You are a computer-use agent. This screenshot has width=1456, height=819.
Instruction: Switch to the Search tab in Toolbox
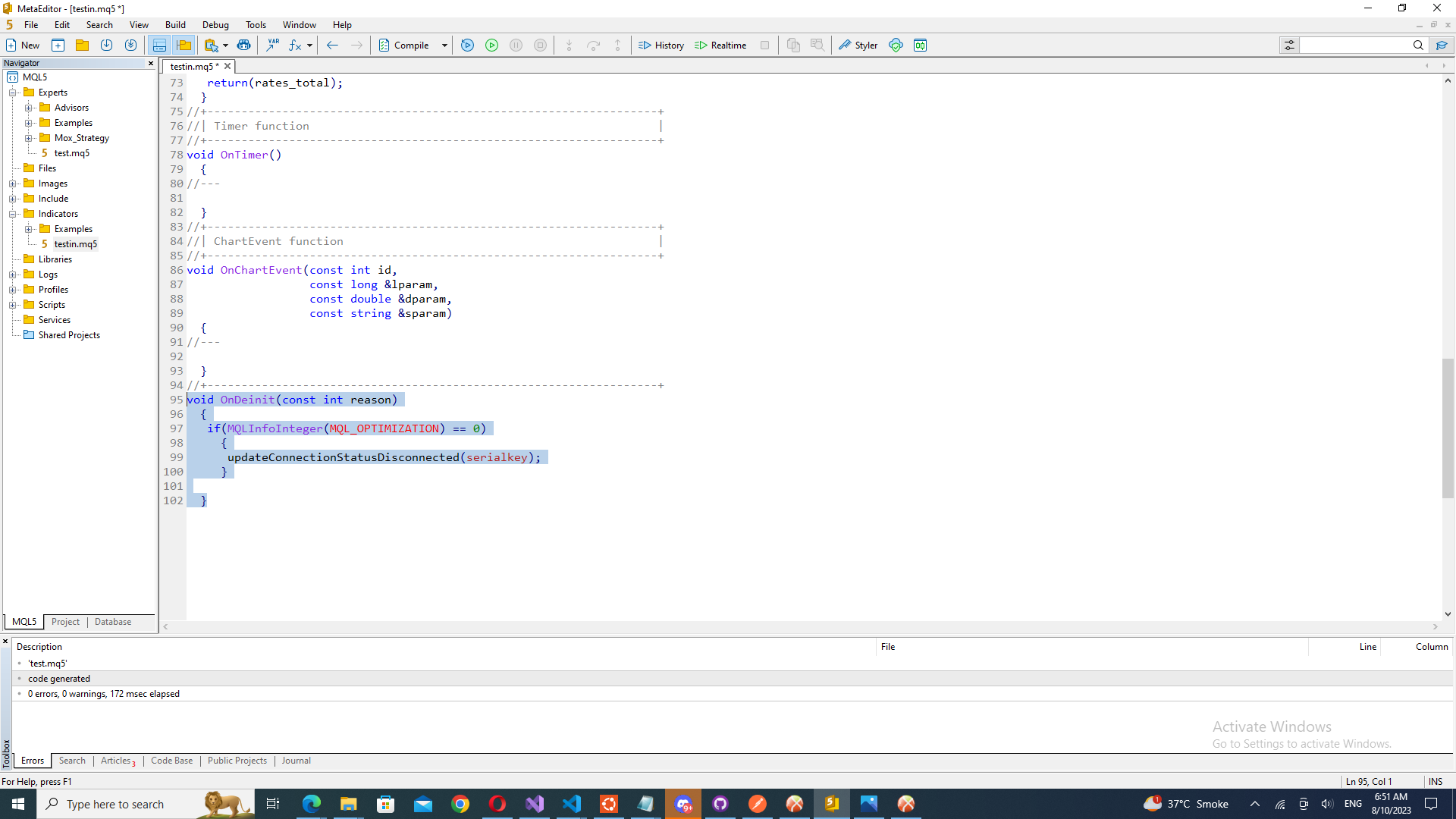(x=72, y=761)
